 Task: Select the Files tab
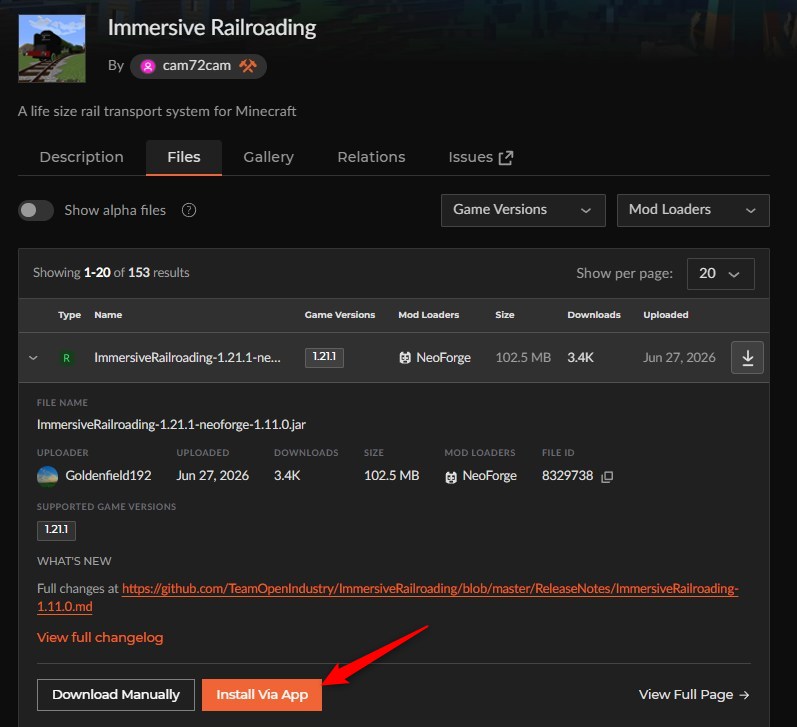(183, 157)
